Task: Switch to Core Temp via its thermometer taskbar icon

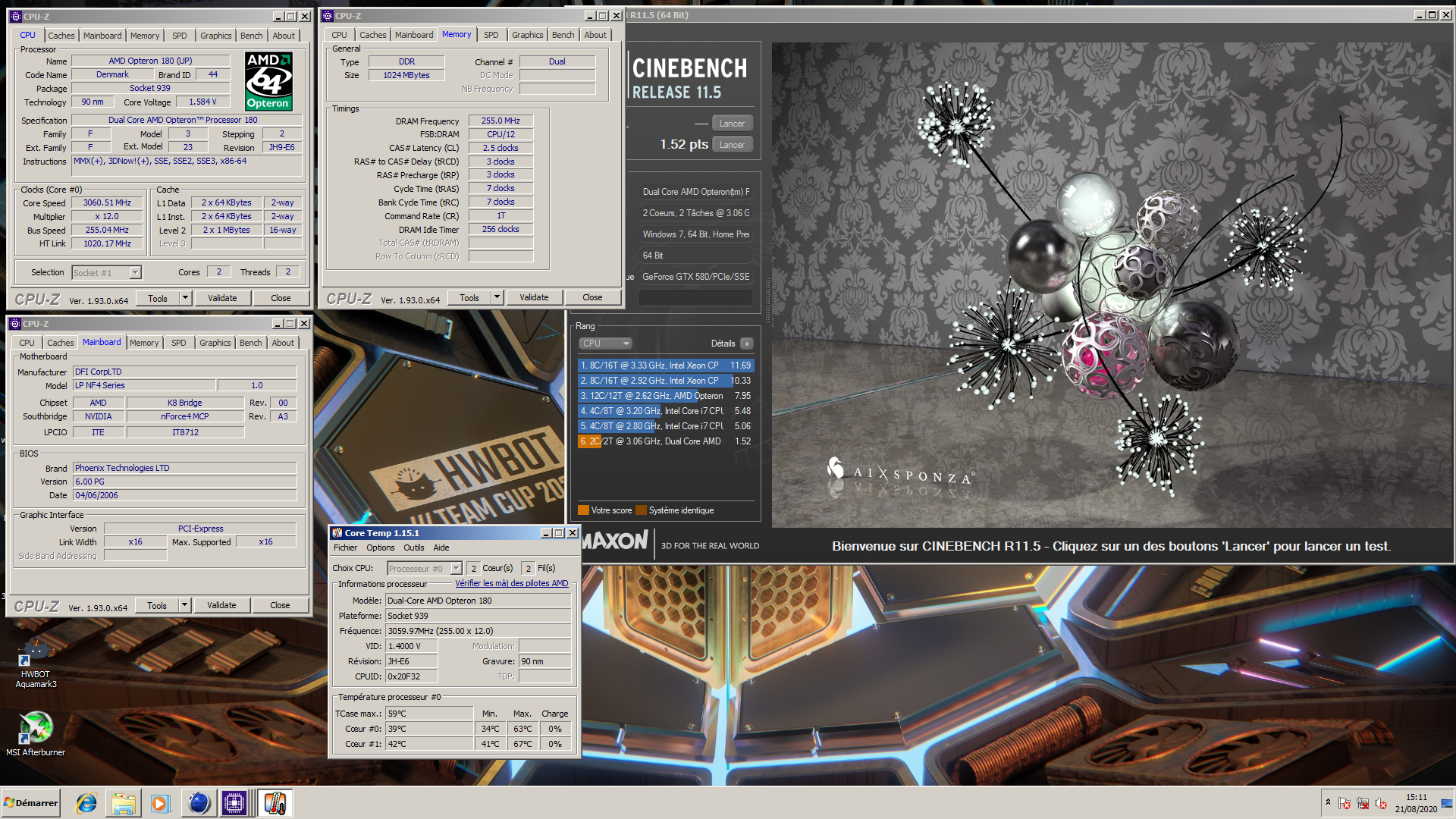Action: tap(274, 803)
